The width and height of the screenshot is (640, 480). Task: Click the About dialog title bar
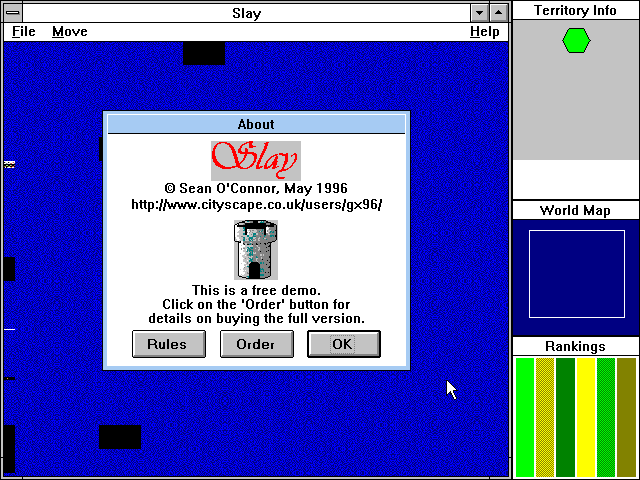click(256, 125)
